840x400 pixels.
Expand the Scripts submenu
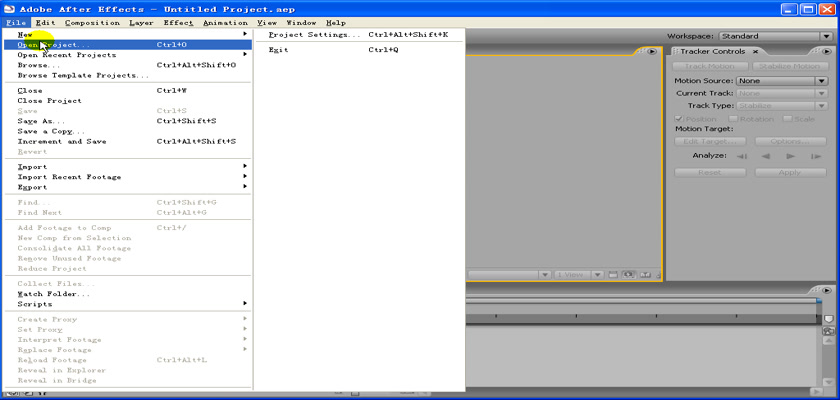(128, 304)
